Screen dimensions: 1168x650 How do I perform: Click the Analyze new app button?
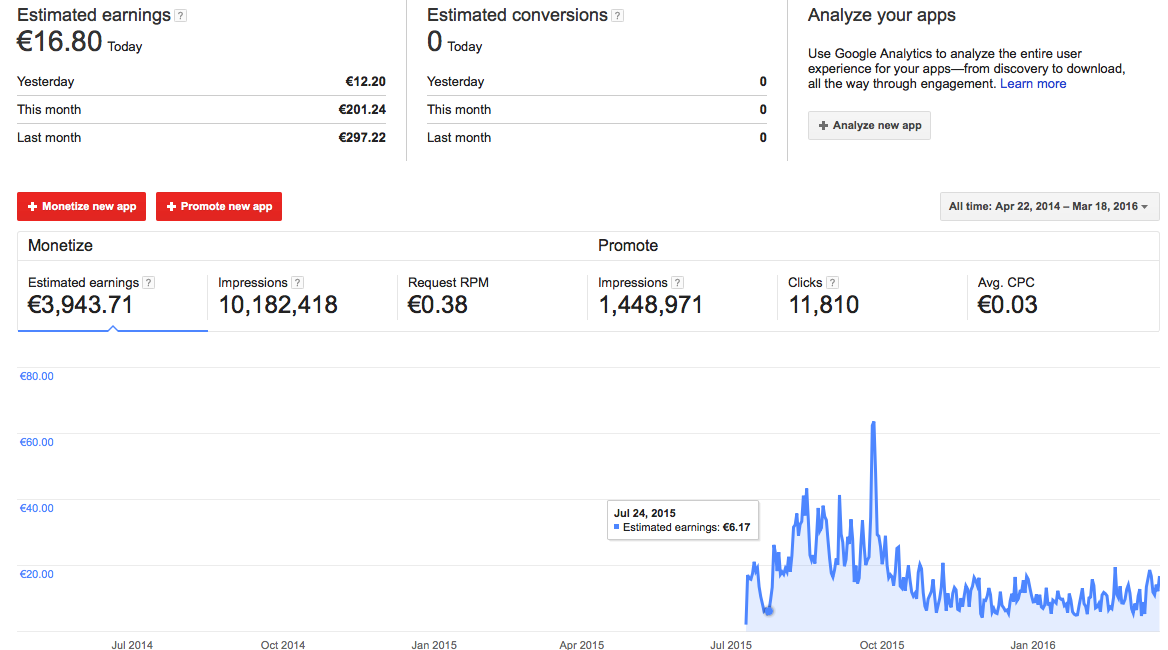869,126
